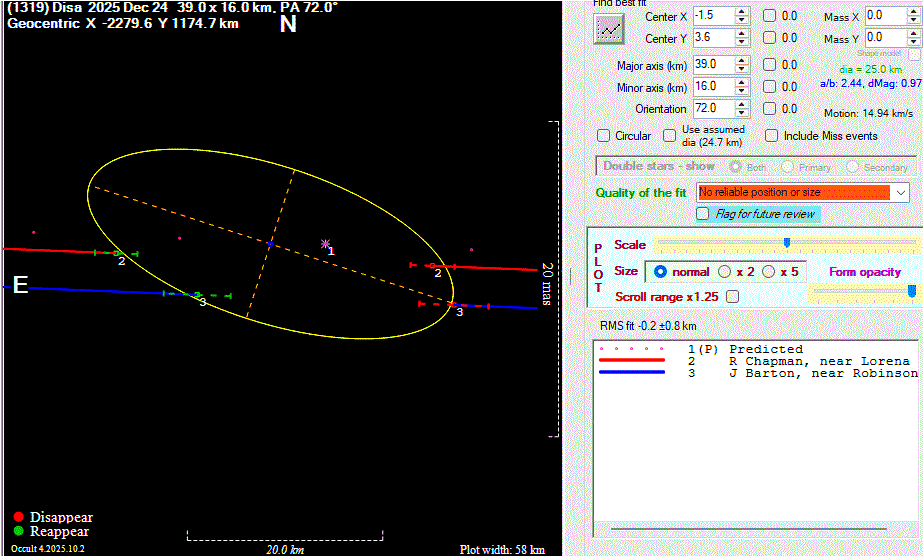Viewport: 923px width, 556px height.
Task: Decrease Minor axis value stepper
Action: (x=741, y=92)
